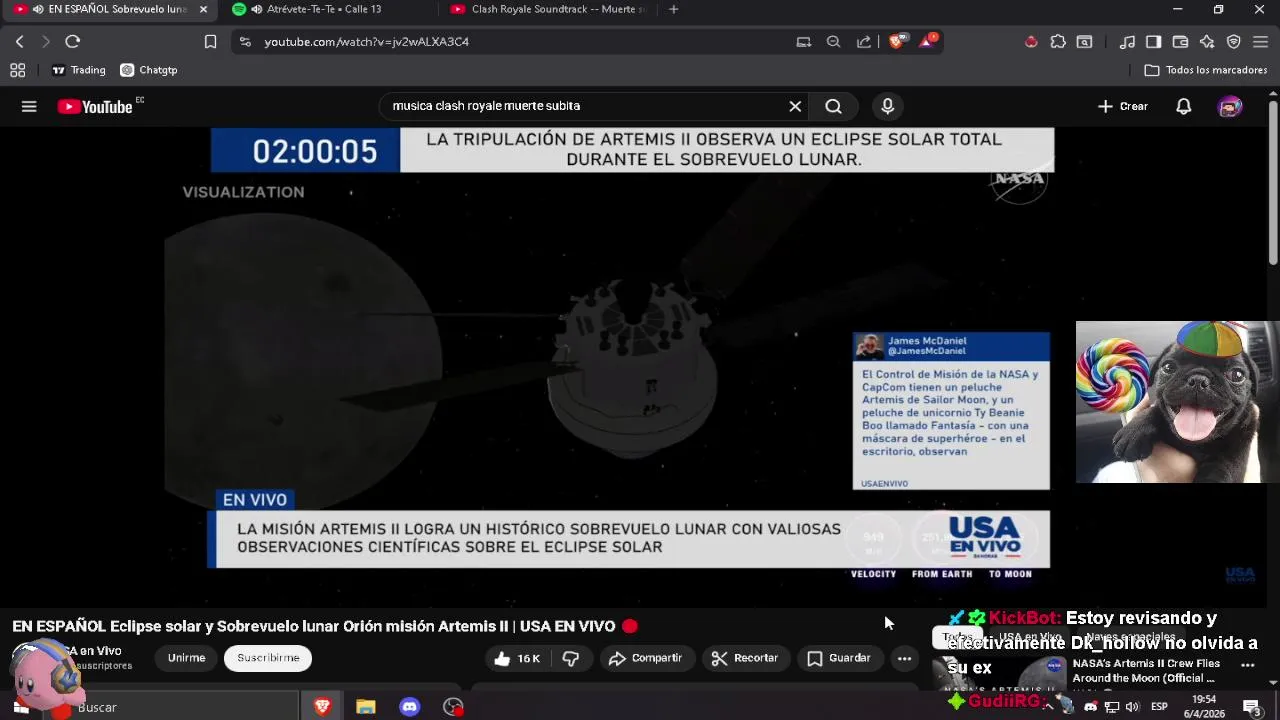The image size is (1280, 720).
Task: Mute audio on the Calle 13 tab
Action: [257, 9]
